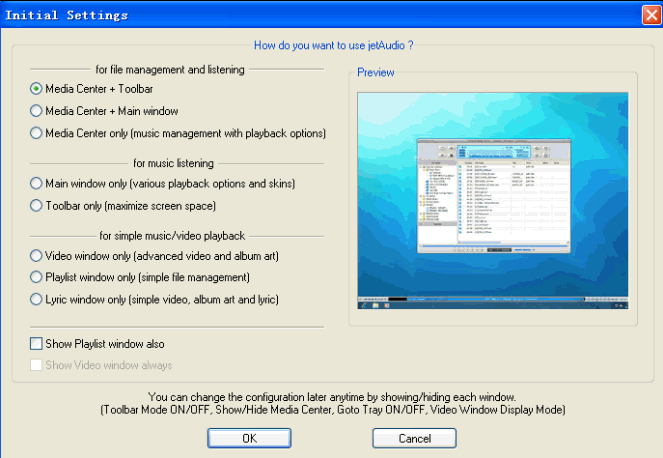Viewport: 663px width, 458px height.
Task: Dismiss dialog with Cancel button
Action: coord(414,438)
